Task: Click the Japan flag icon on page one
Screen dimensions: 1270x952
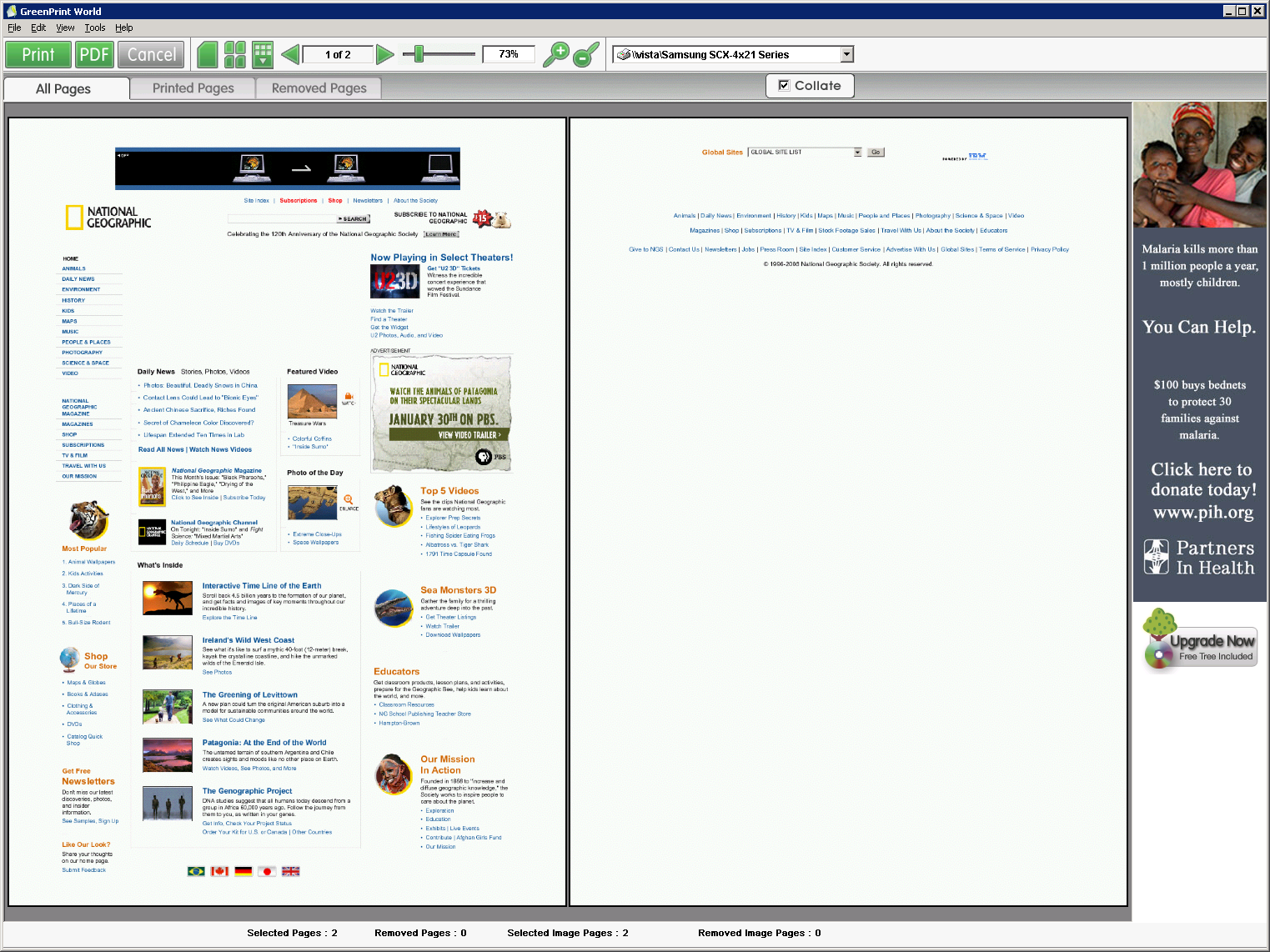Action: click(x=267, y=871)
